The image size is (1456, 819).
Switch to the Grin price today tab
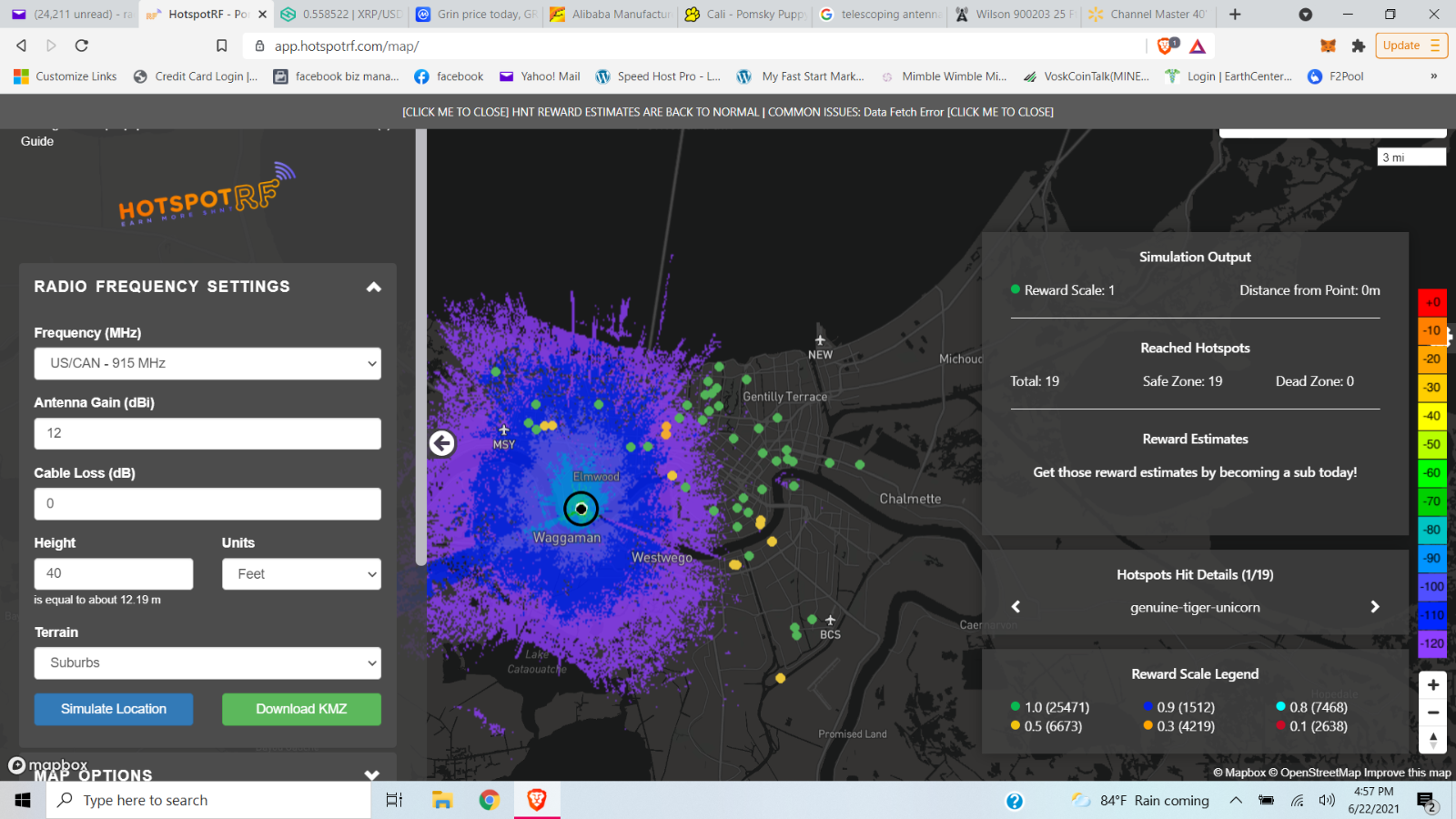(476, 15)
